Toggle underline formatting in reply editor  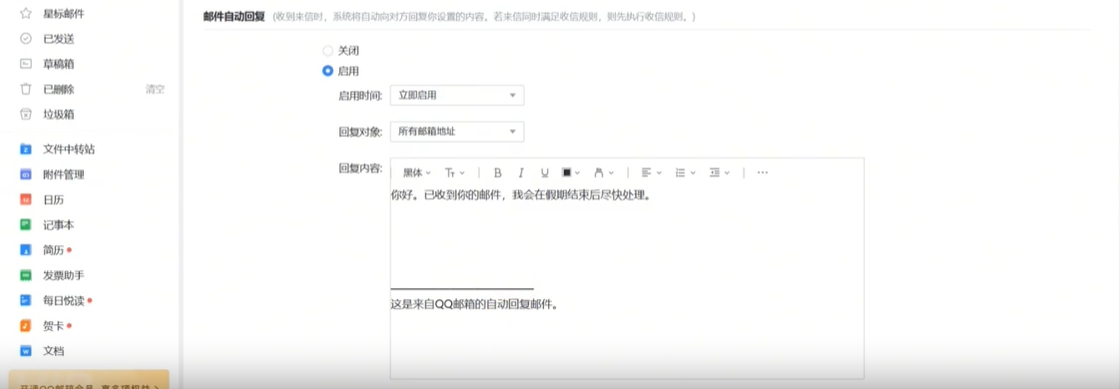(544, 173)
